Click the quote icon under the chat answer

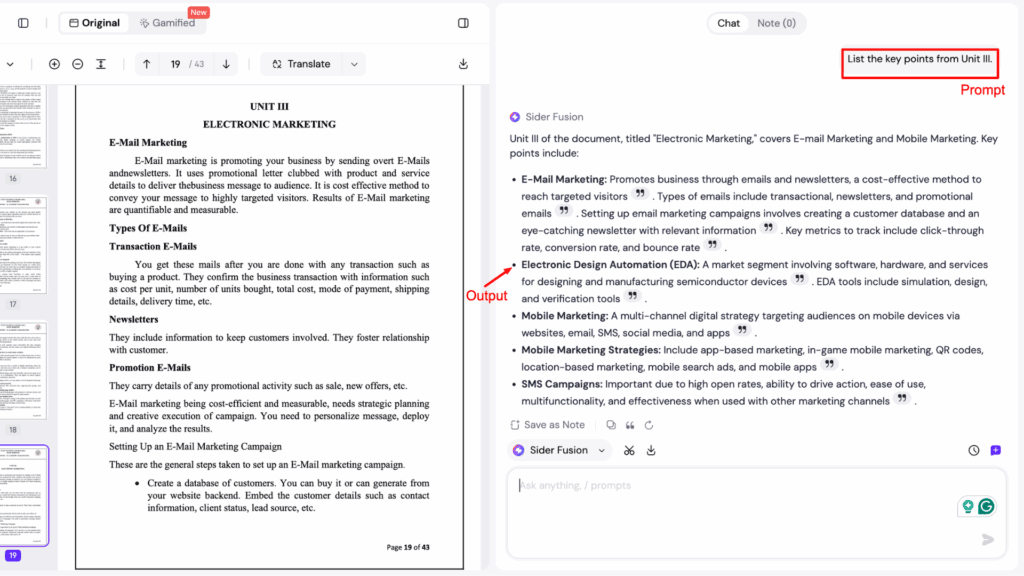tap(630, 424)
